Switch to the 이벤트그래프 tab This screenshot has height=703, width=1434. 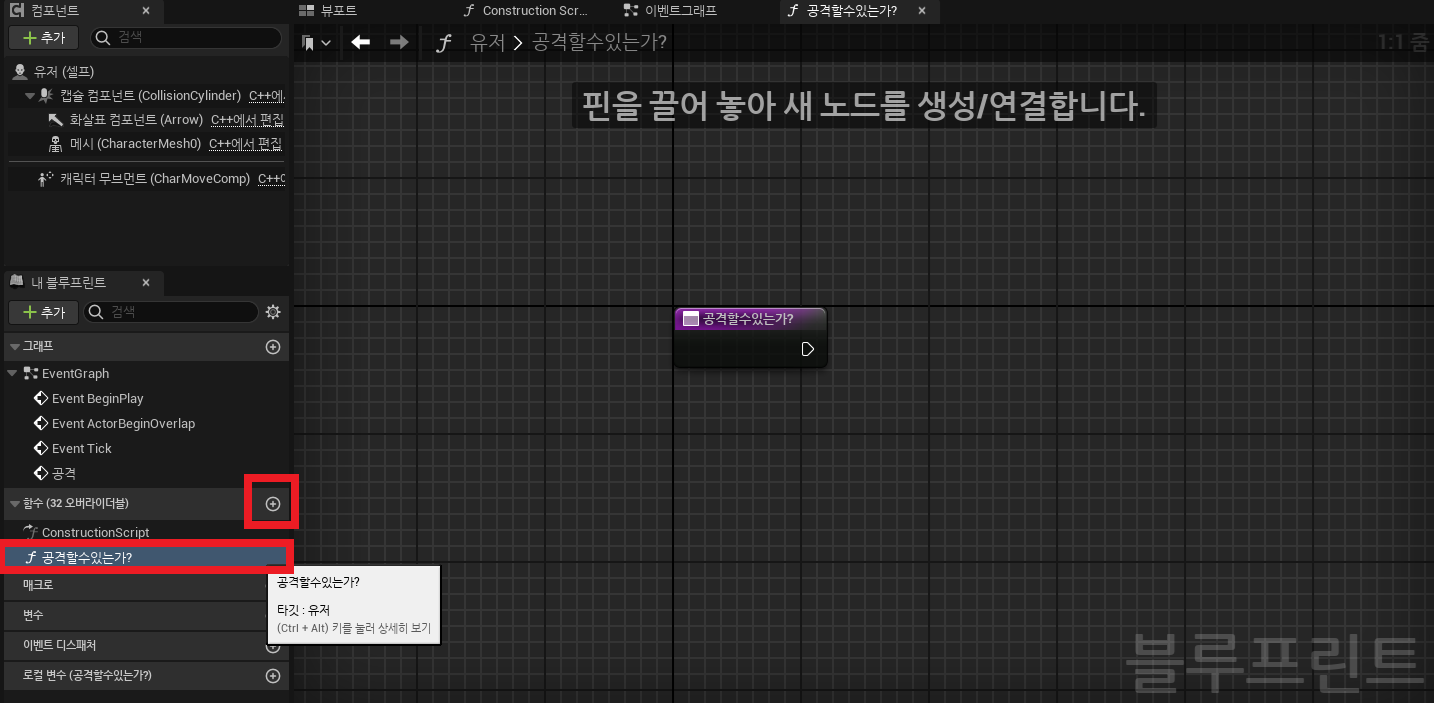pyautogui.click(x=670, y=11)
